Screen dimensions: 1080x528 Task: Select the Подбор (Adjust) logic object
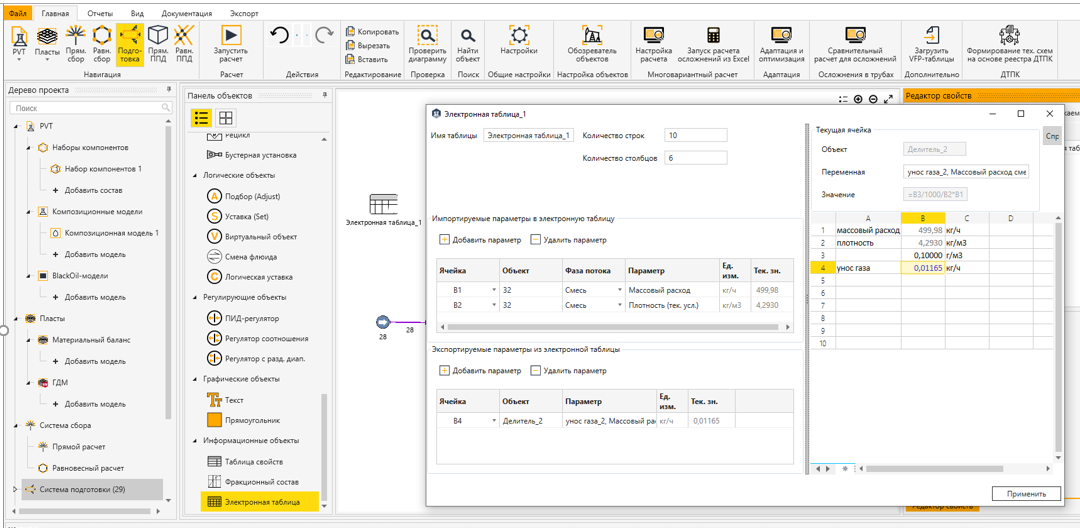tap(243, 196)
